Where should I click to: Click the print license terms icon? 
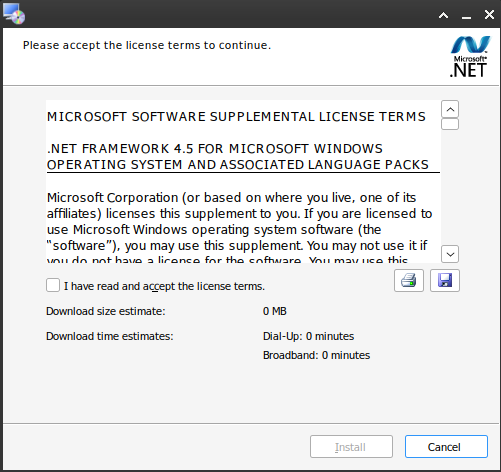pyautogui.click(x=409, y=281)
